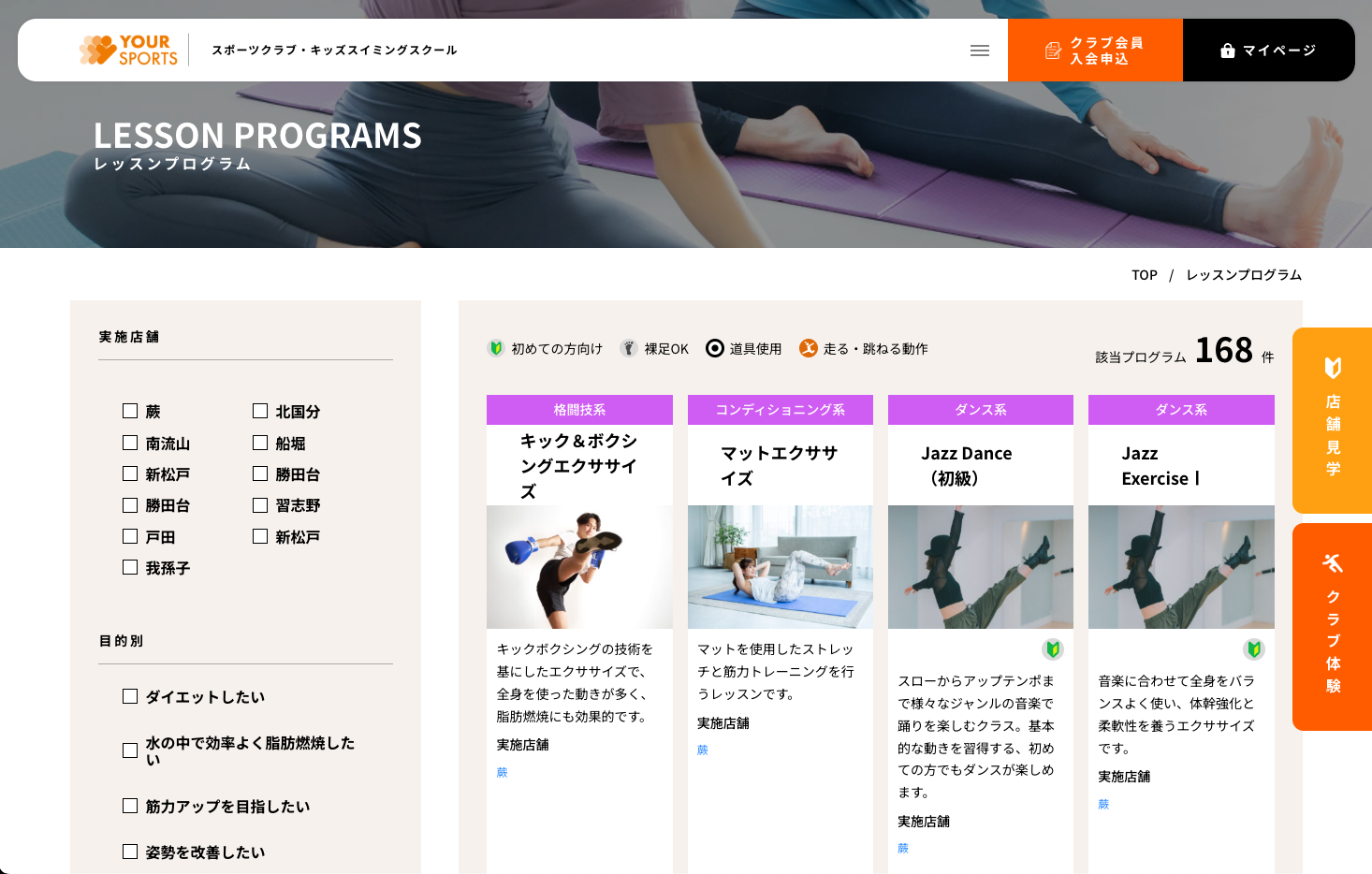Screen dimensions: 1372x874
Task: Open the キック＆ボクシングエクササイズ title
Action: 578,466
